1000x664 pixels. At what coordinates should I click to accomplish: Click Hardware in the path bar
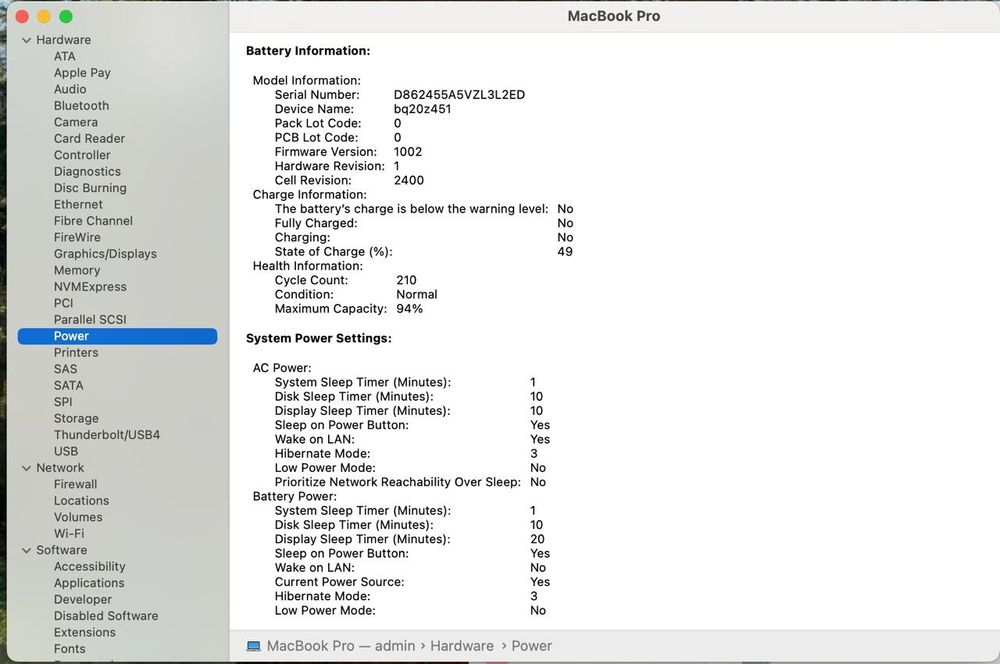(x=462, y=646)
